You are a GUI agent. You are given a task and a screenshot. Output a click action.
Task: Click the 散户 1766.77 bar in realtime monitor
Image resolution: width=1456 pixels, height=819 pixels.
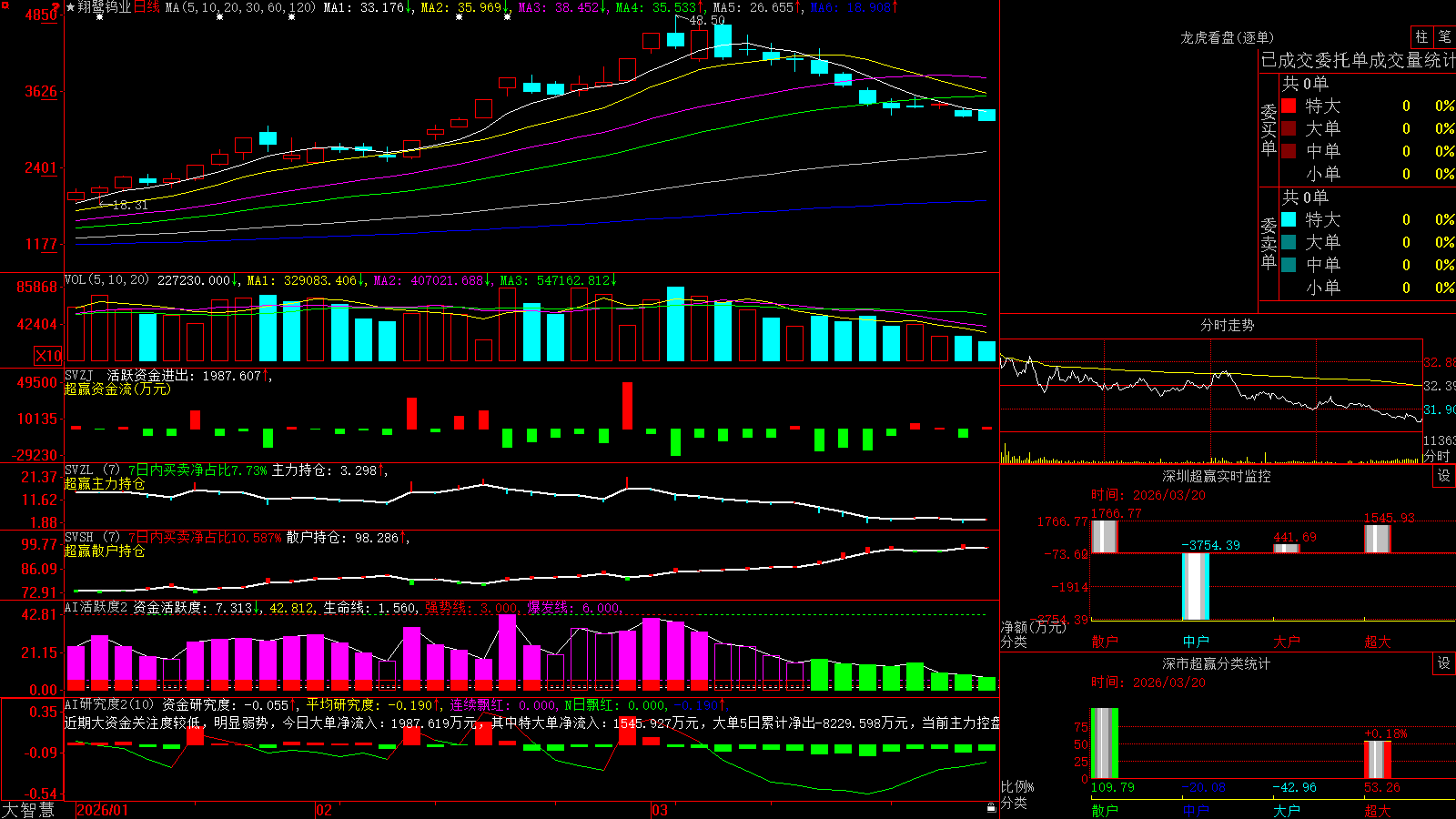click(1104, 537)
